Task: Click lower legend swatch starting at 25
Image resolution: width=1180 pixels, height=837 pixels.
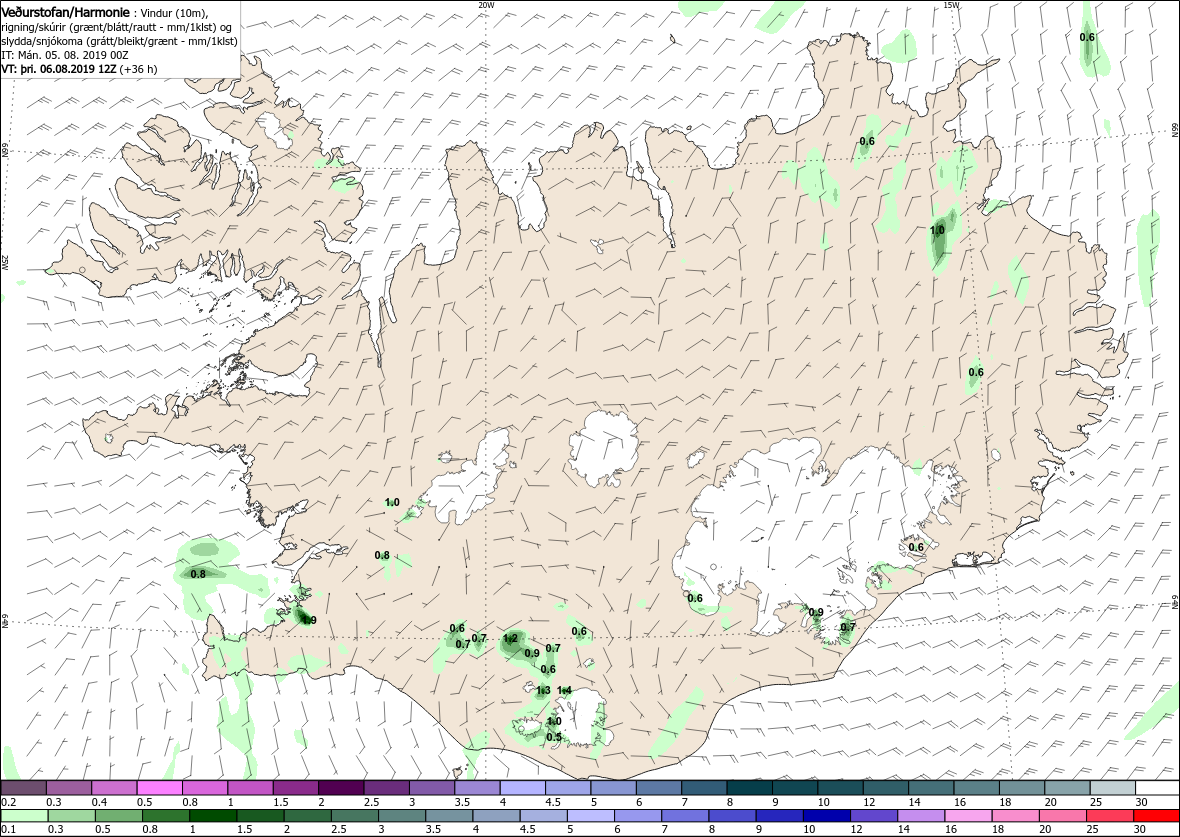Action: 1109,816
